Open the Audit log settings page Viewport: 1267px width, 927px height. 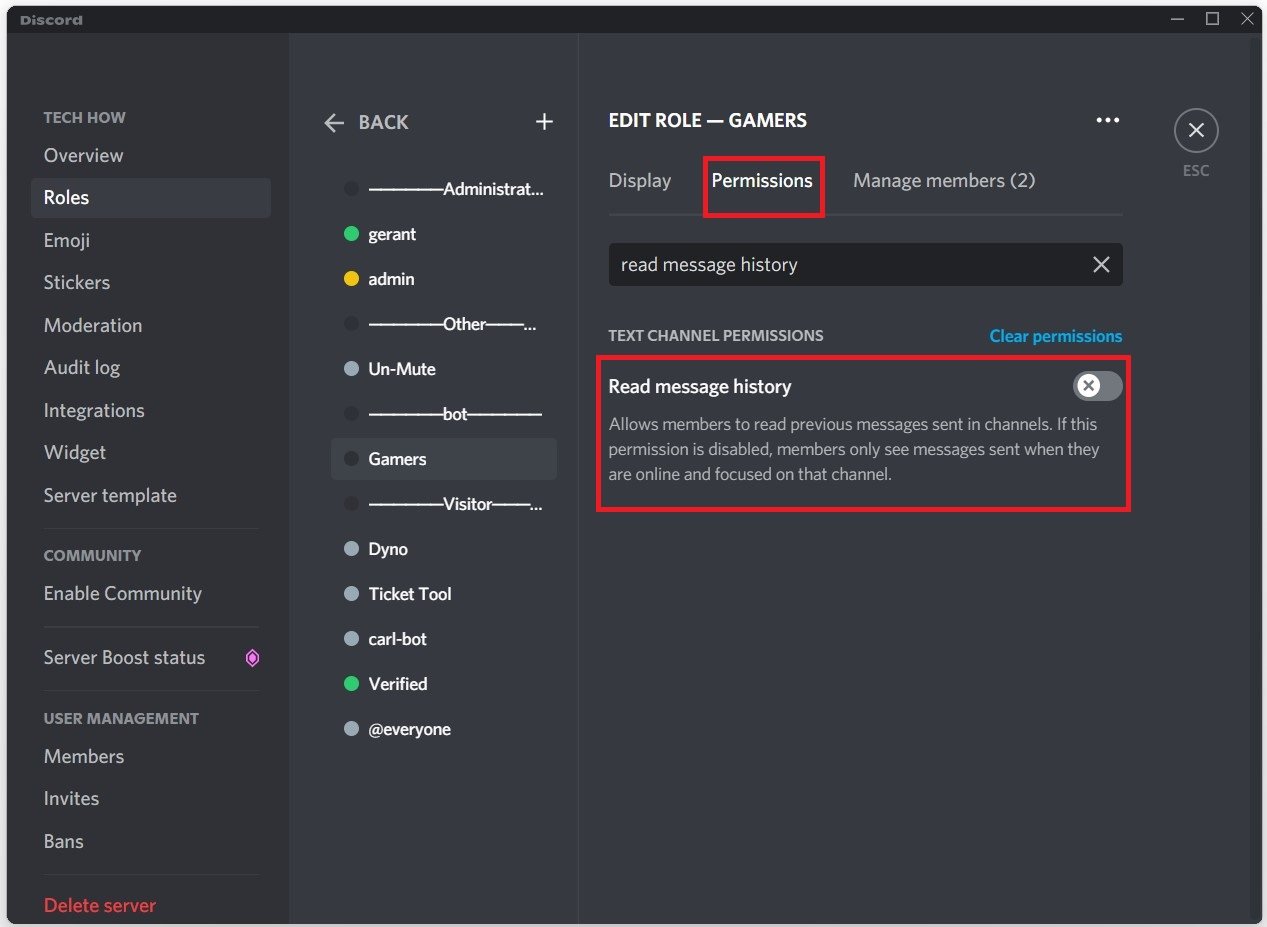82,368
